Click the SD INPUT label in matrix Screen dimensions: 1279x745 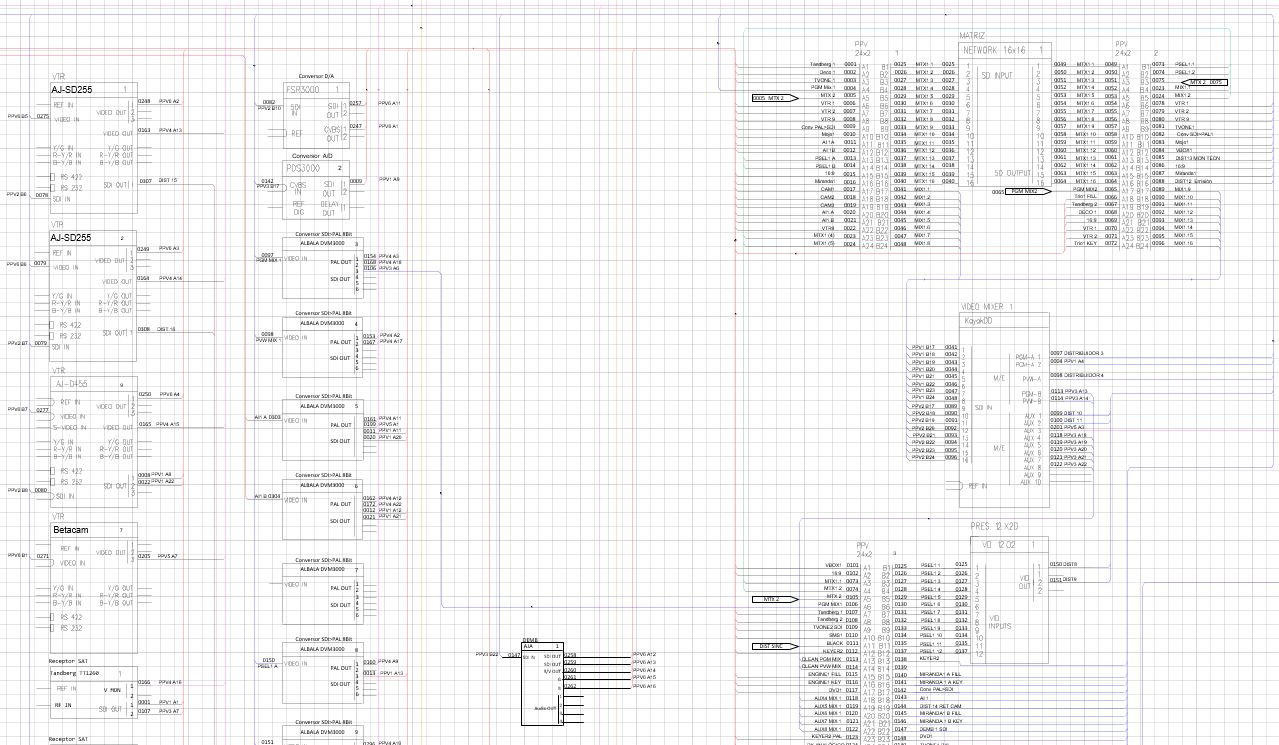[x=996, y=75]
